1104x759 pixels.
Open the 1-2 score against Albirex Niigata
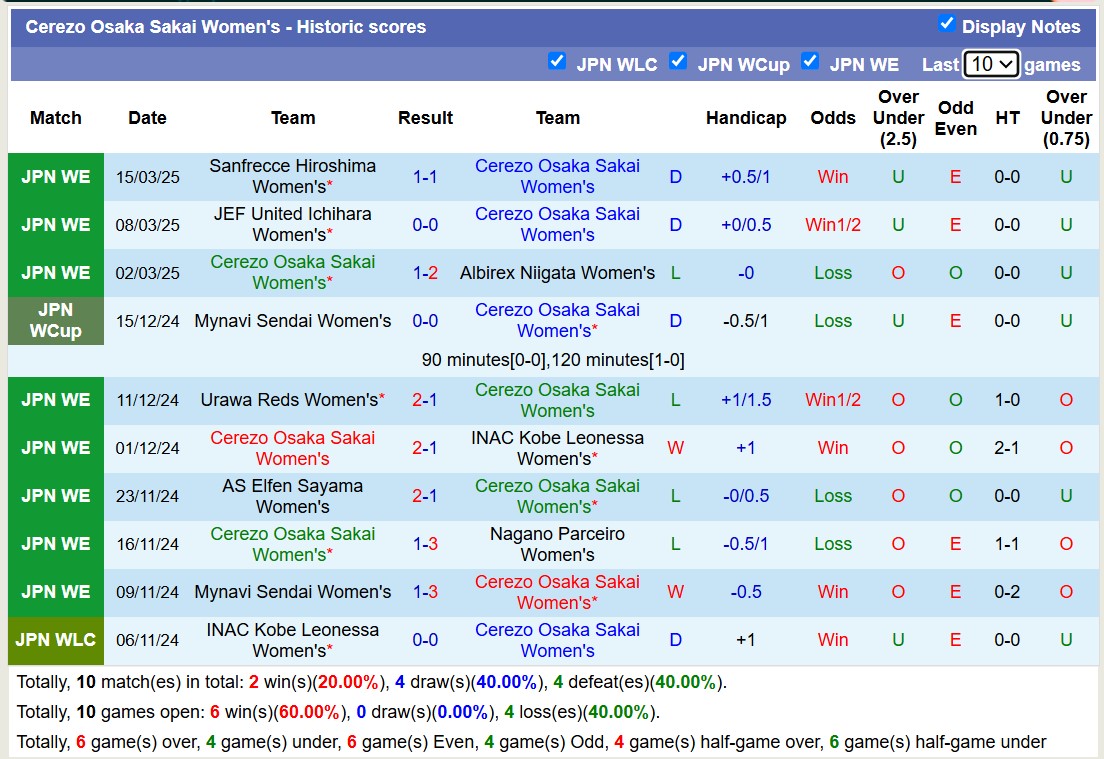click(x=425, y=273)
